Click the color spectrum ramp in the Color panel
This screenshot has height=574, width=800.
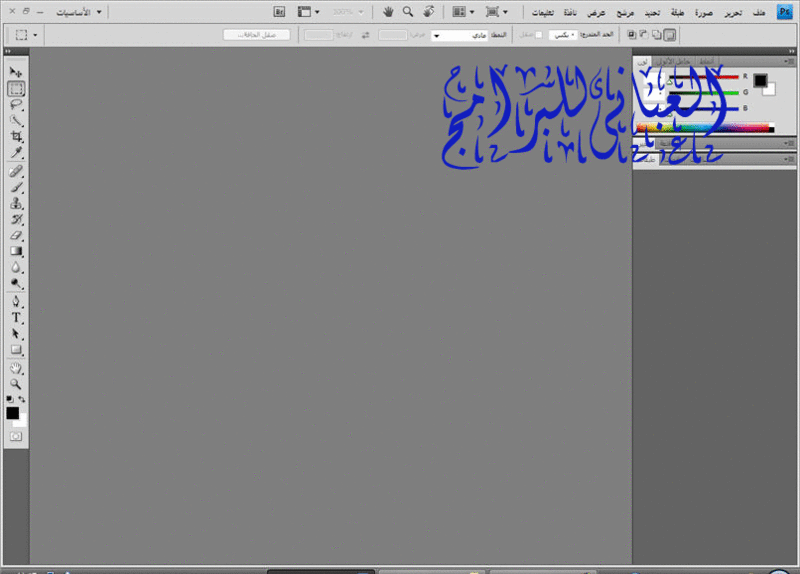click(x=705, y=128)
